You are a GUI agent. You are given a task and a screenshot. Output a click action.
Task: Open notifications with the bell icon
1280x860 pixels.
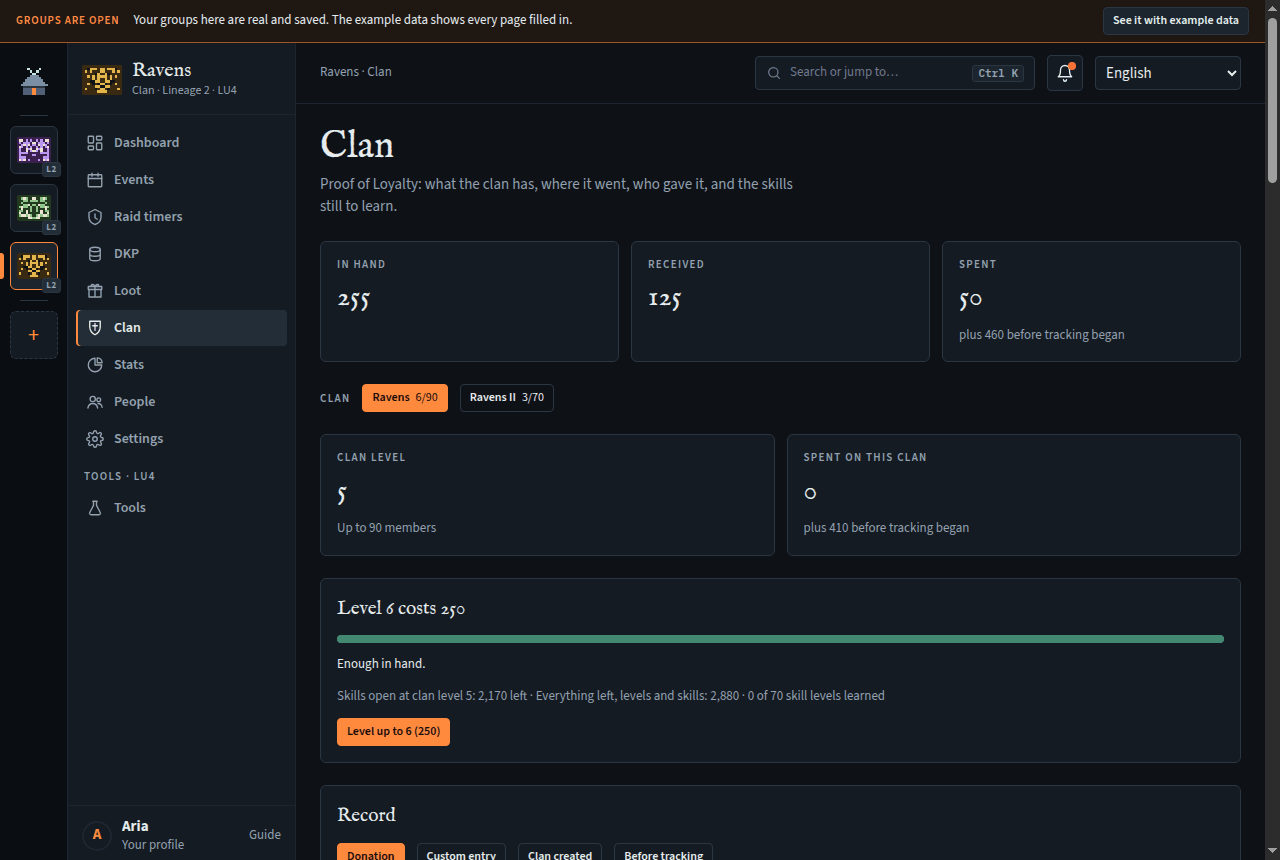1065,73
